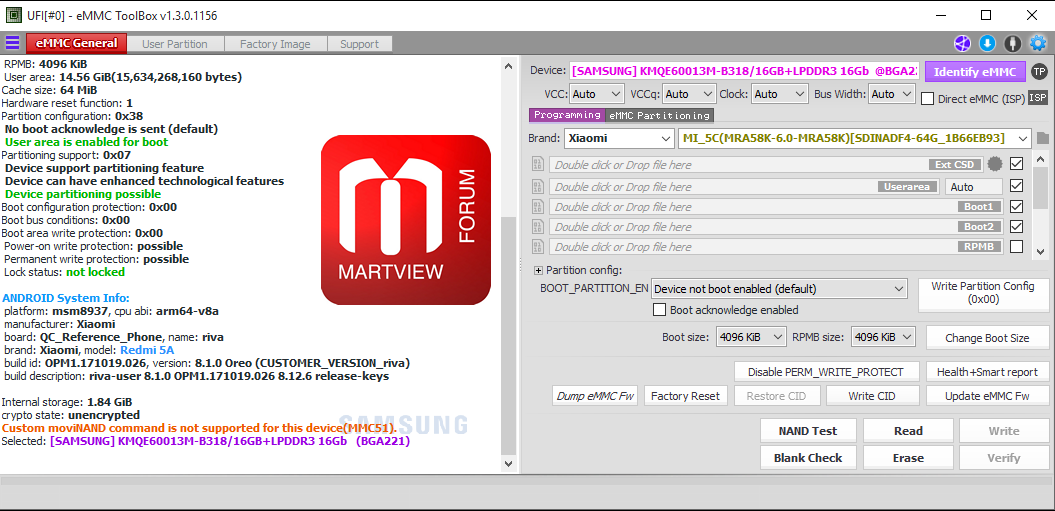Switch to the Factory Image tab
1055x511 pixels.
pyautogui.click(x=275, y=44)
